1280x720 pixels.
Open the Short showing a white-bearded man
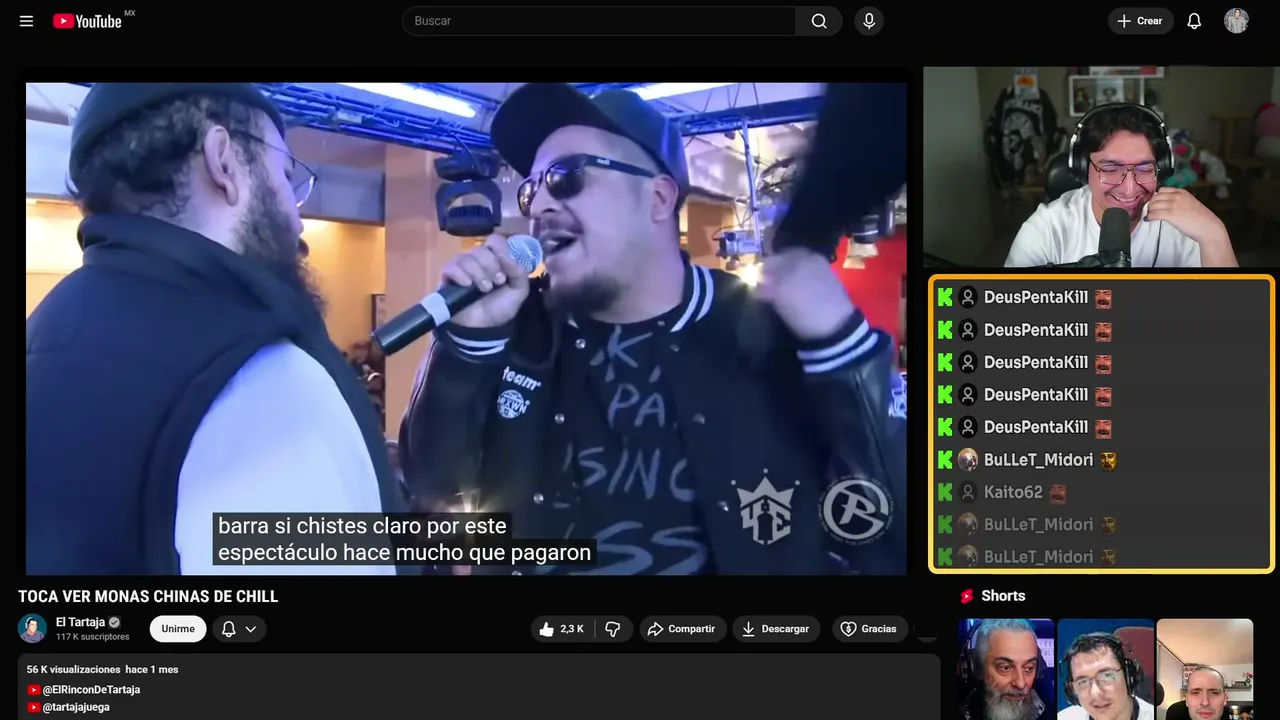pyautogui.click(x=1006, y=669)
